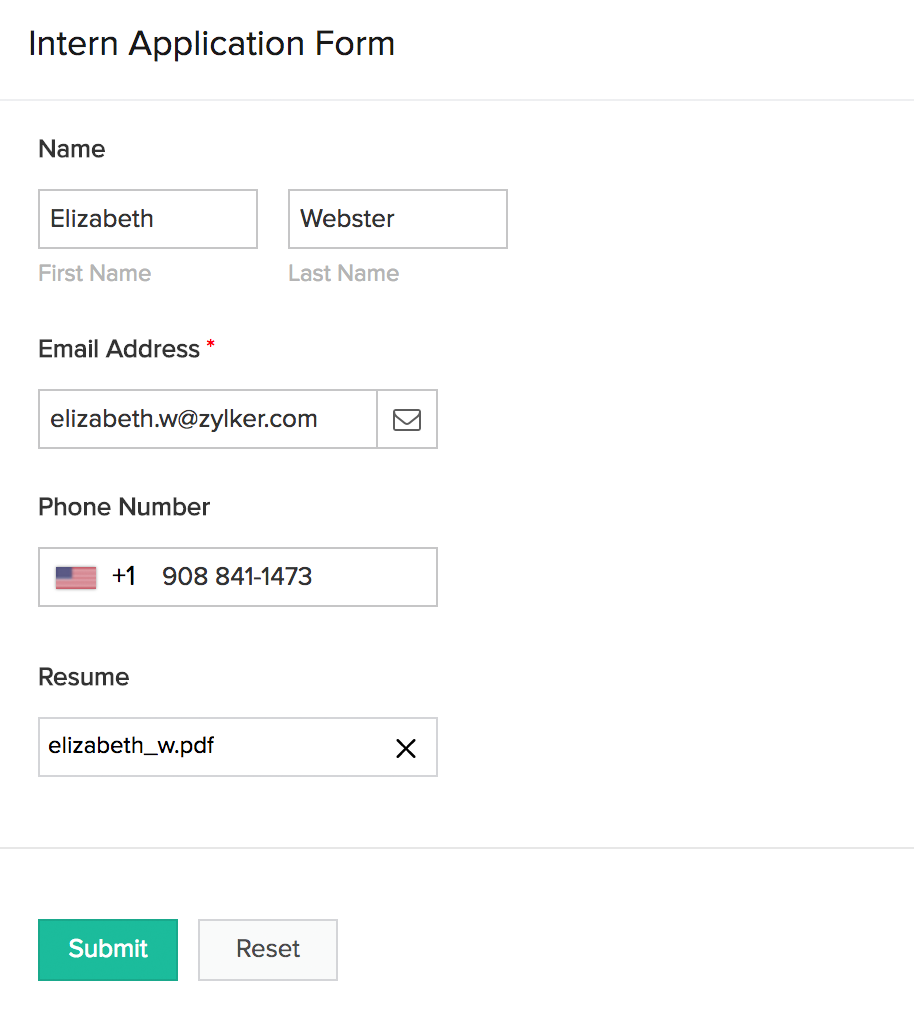Submit the intern application form
This screenshot has width=914, height=1018.
(108, 949)
